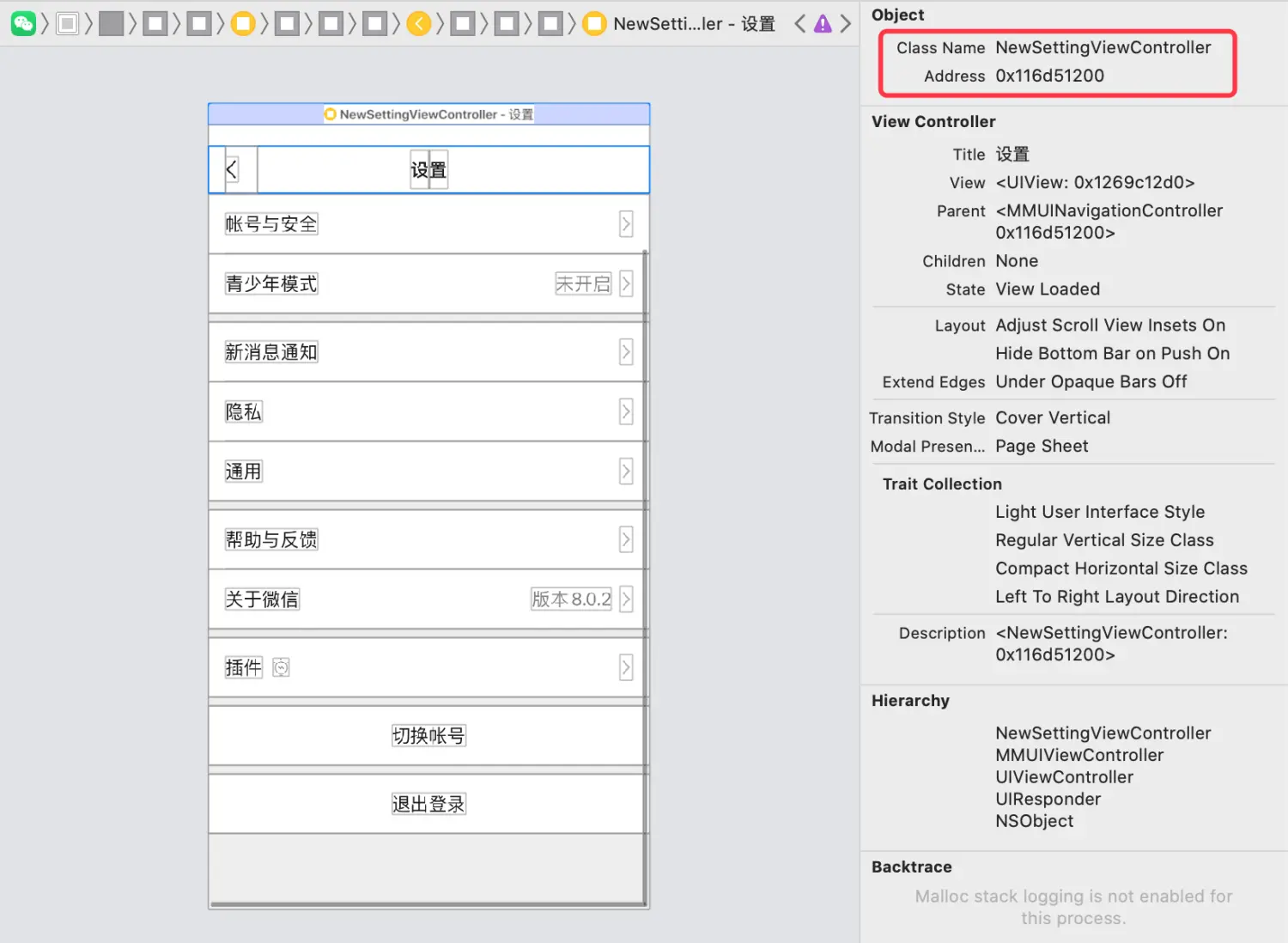The width and height of the screenshot is (1288, 943).
Task: Select the 版本 8.0.2 version label
Action: (x=571, y=599)
